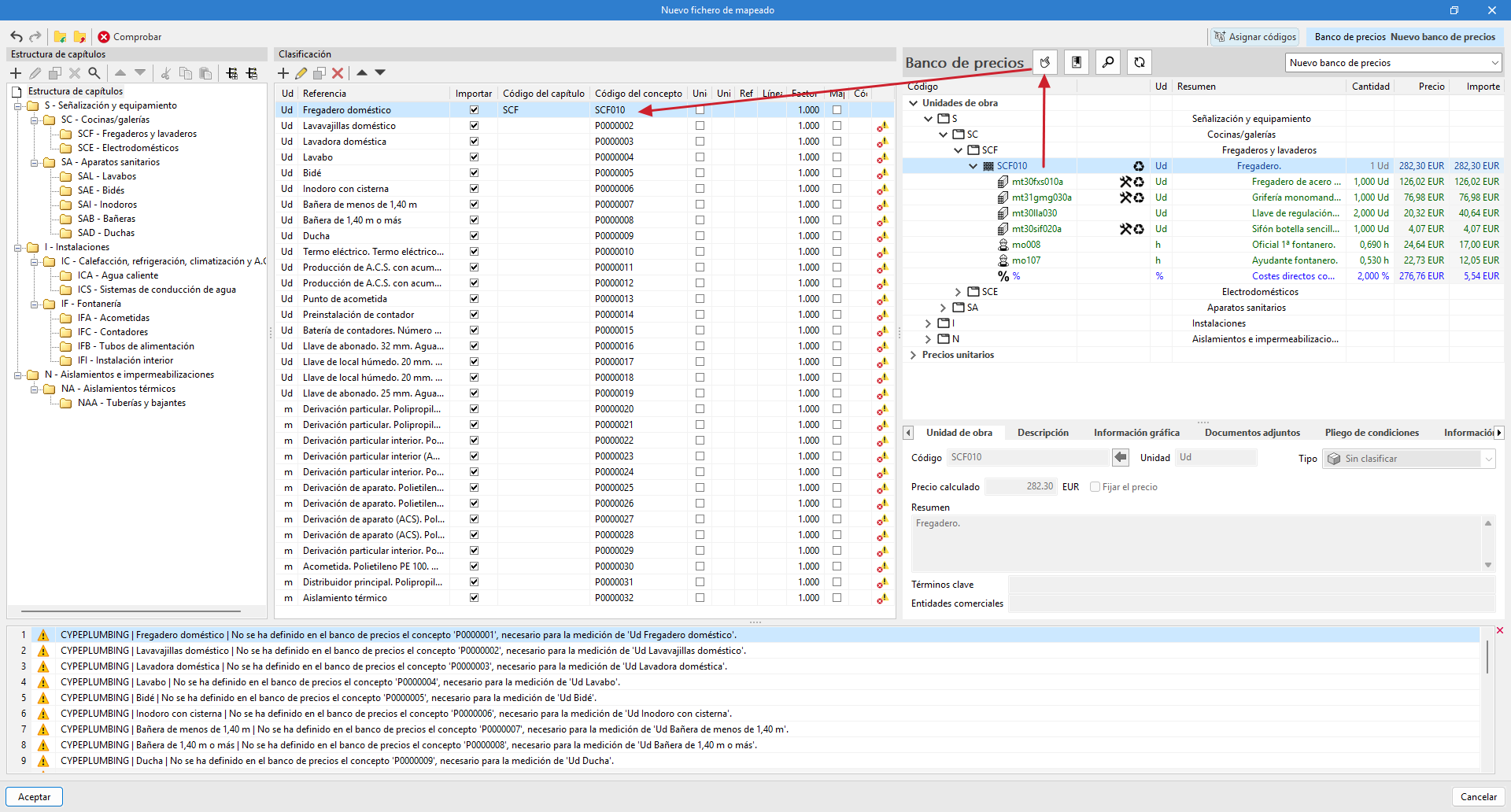This screenshot has width=1511, height=812.
Task: Click the plus add icon in Estructura de capítulos
Action: point(16,73)
